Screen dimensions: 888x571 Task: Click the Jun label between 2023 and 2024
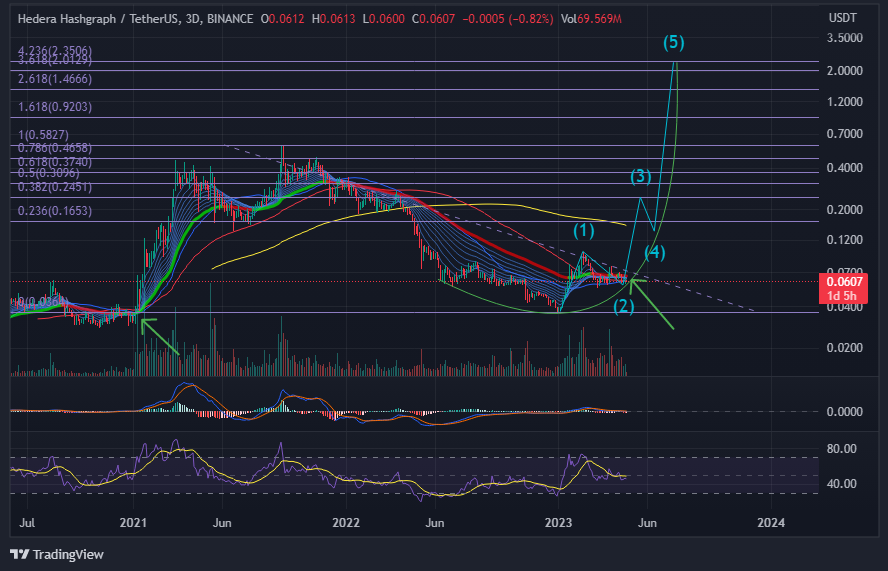click(647, 522)
